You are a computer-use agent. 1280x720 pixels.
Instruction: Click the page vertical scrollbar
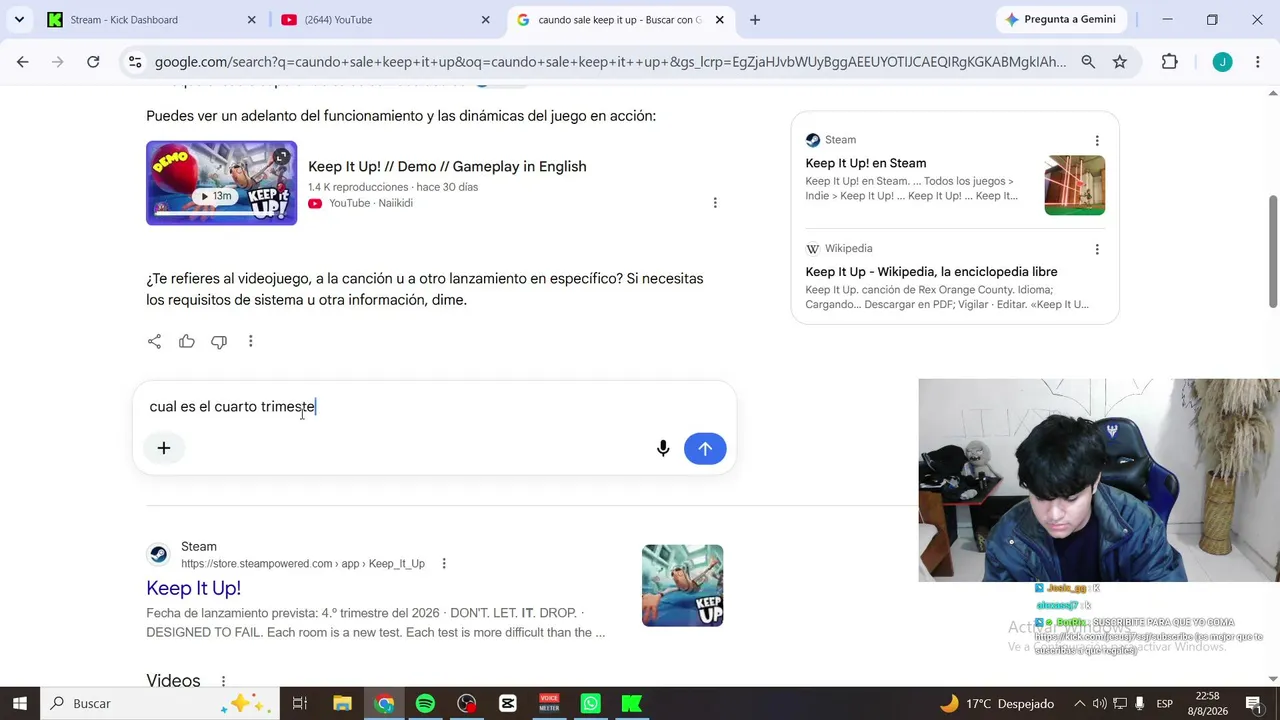1273,250
